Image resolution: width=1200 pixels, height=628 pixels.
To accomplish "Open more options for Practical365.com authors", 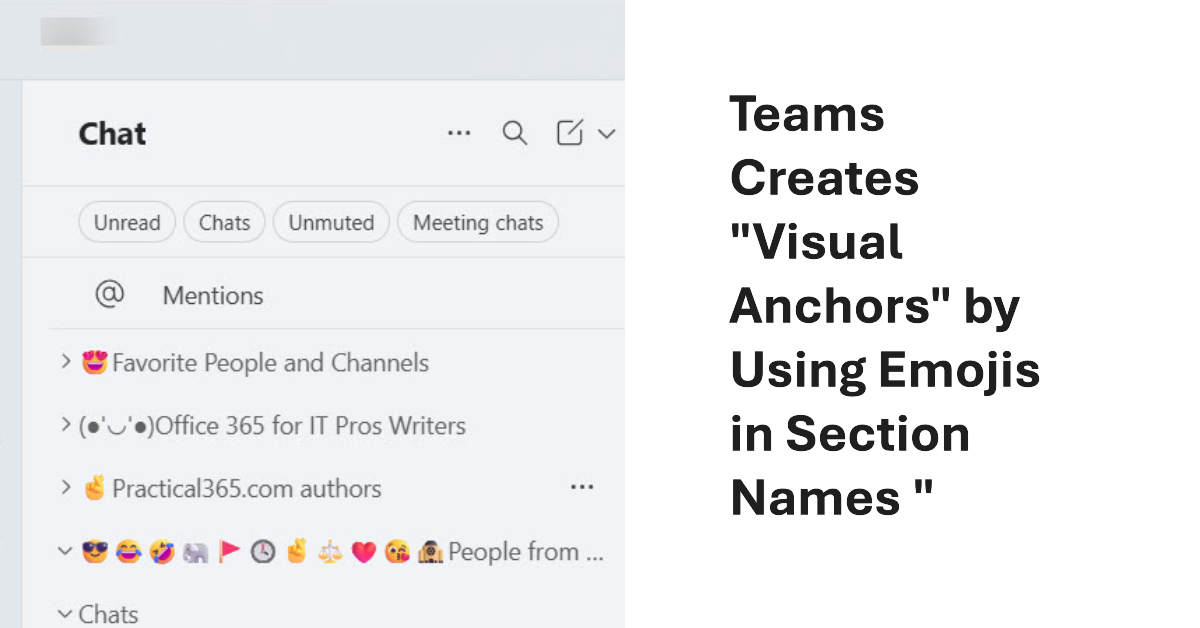I will (582, 487).
